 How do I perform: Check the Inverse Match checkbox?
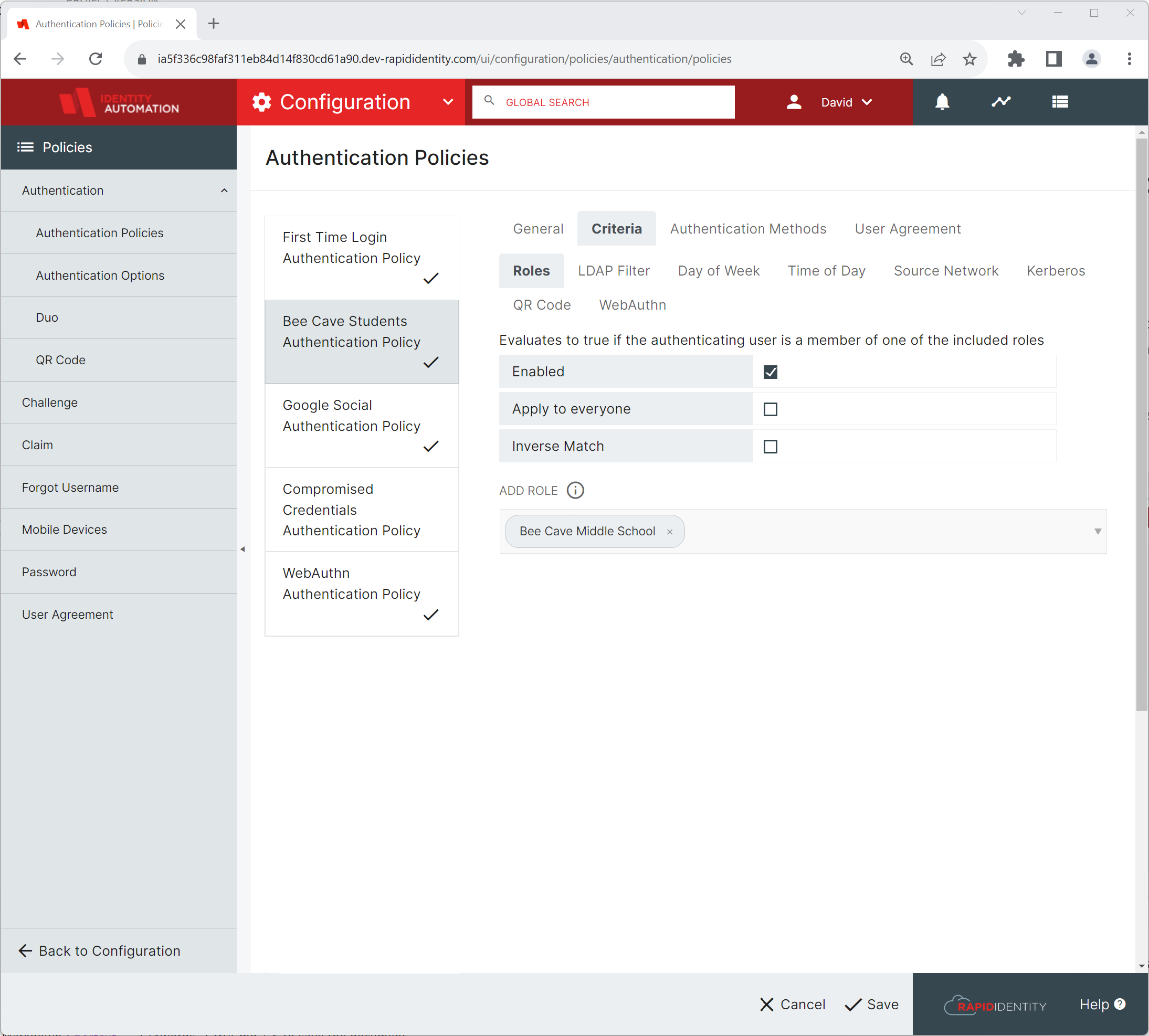[x=771, y=447]
